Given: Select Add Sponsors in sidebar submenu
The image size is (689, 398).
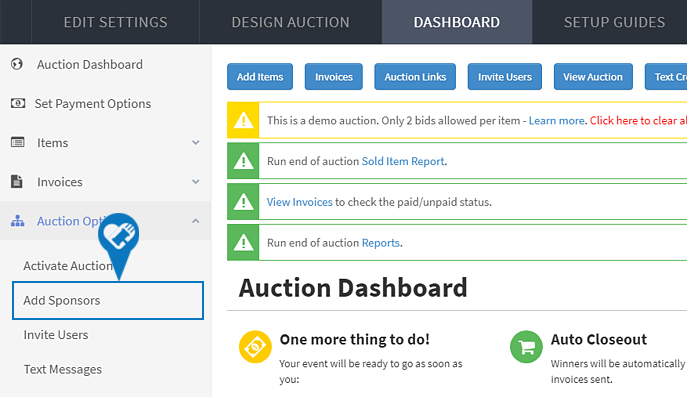Looking at the screenshot, I should (x=108, y=300).
